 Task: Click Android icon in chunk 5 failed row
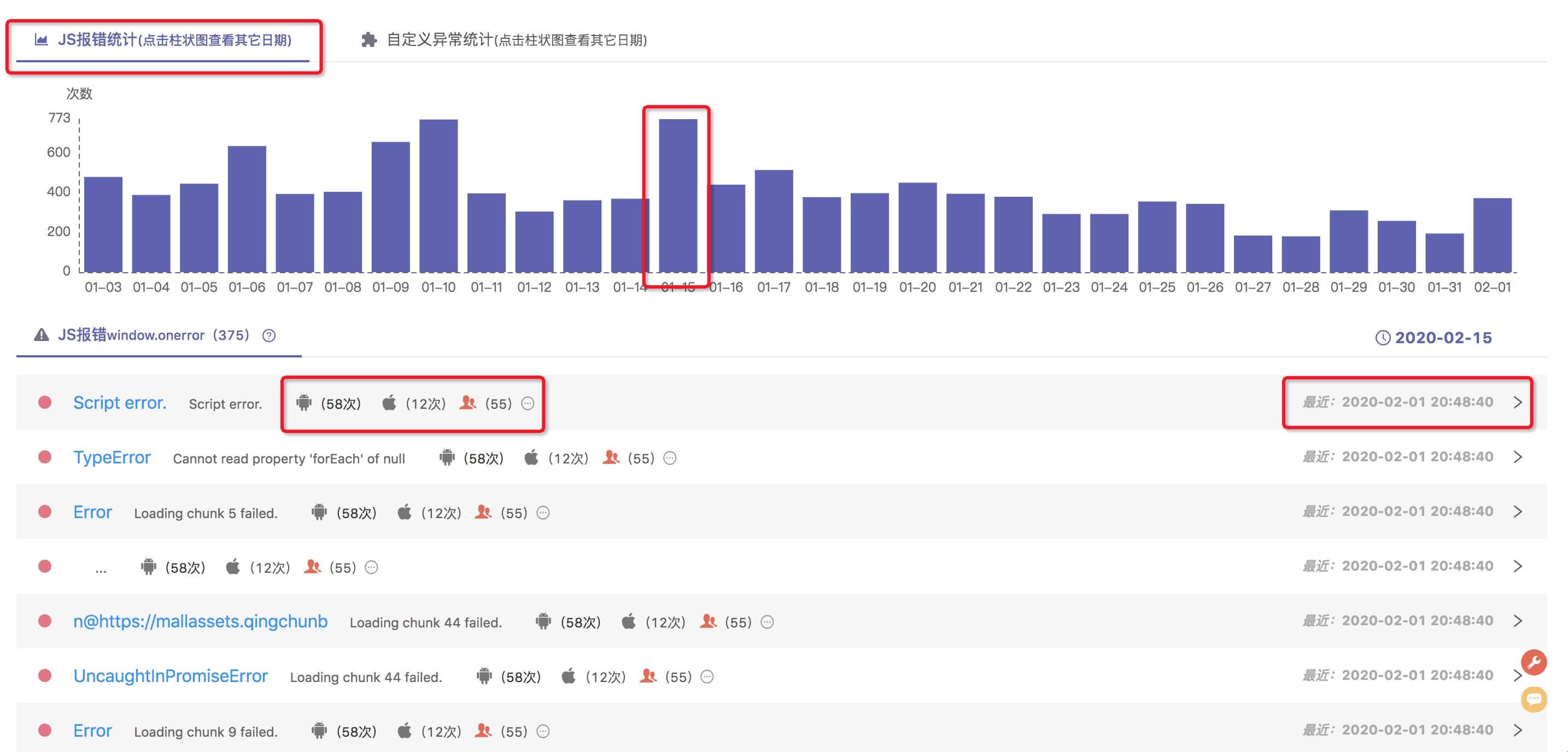coord(319,512)
